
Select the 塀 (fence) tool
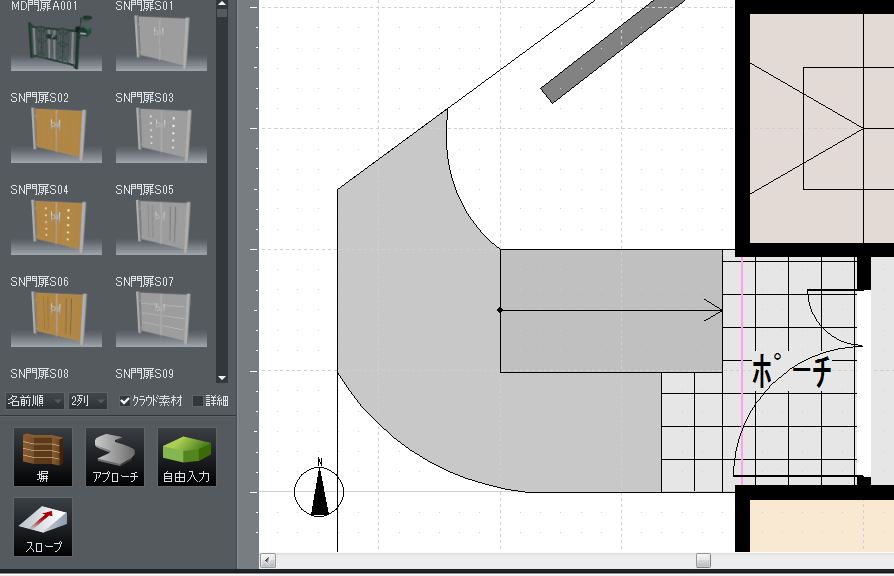[x=42, y=457]
